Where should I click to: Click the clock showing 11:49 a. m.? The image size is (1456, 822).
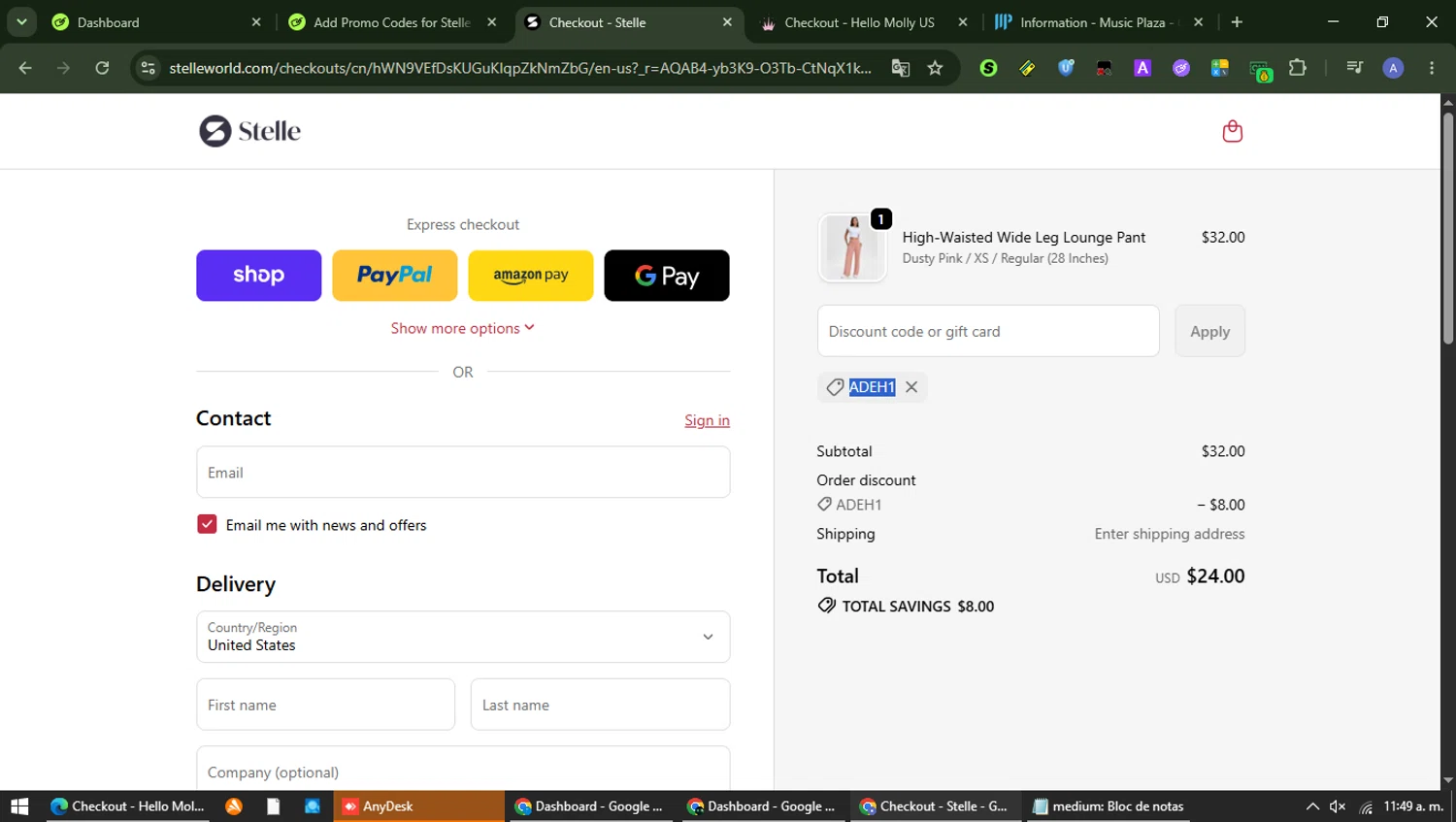click(x=1413, y=806)
